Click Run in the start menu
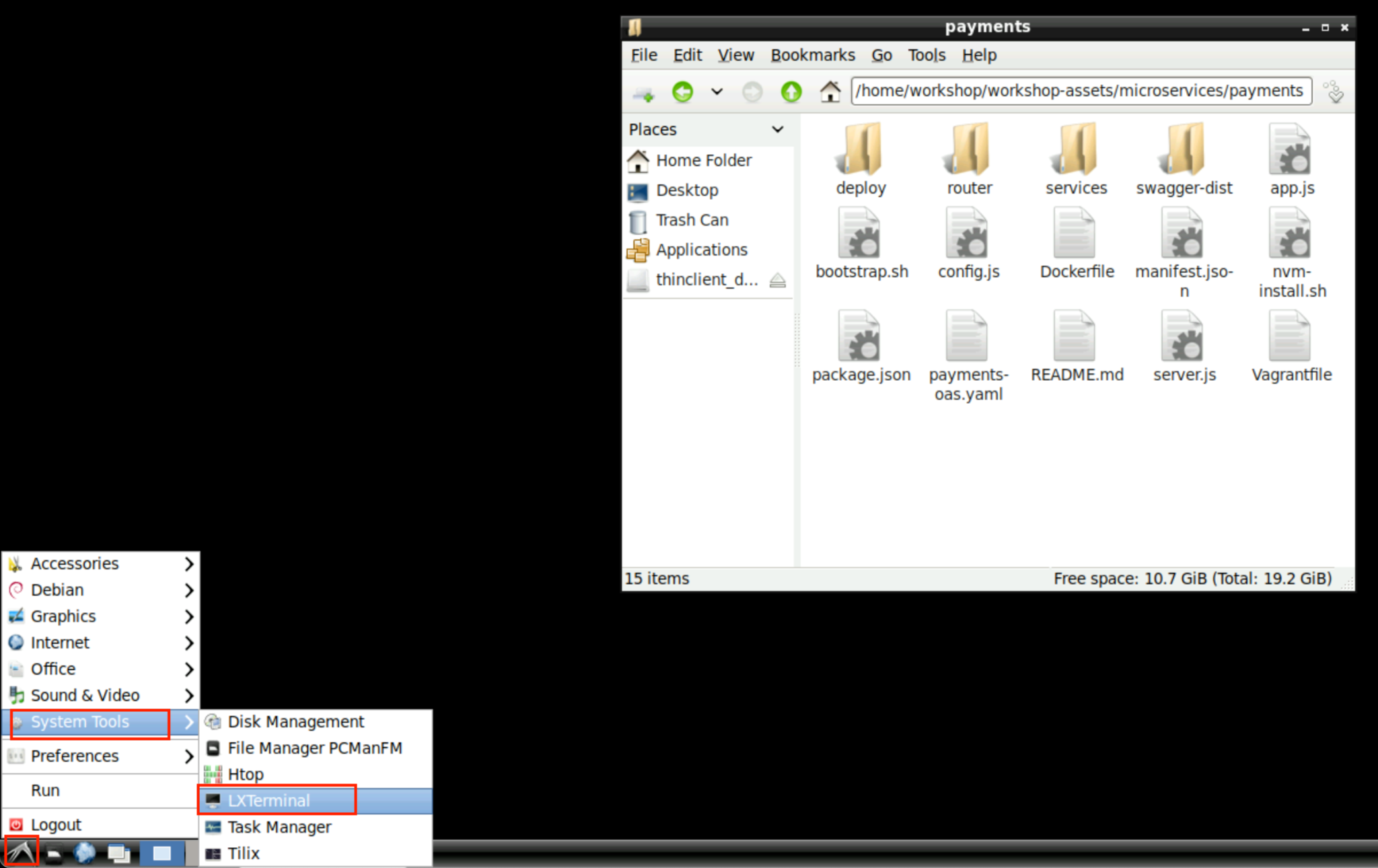Image resolution: width=1378 pixels, height=868 pixels. coord(45,790)
